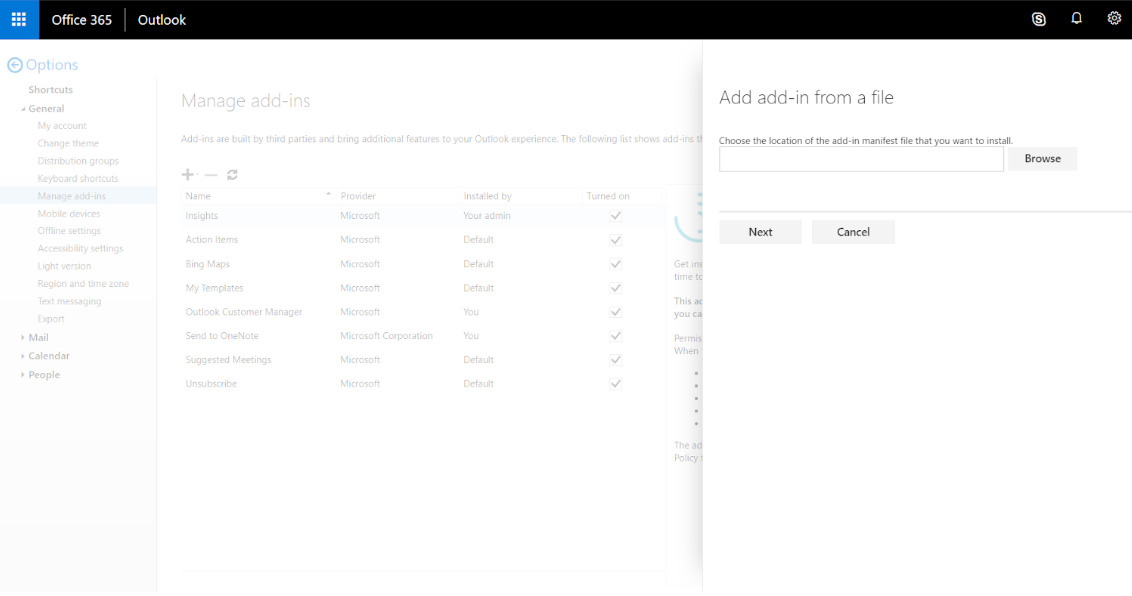The width and height of the screenshot is (1132, 596).
Task: Select the Suggested Meetings row name
Action: tap(228, 359)
